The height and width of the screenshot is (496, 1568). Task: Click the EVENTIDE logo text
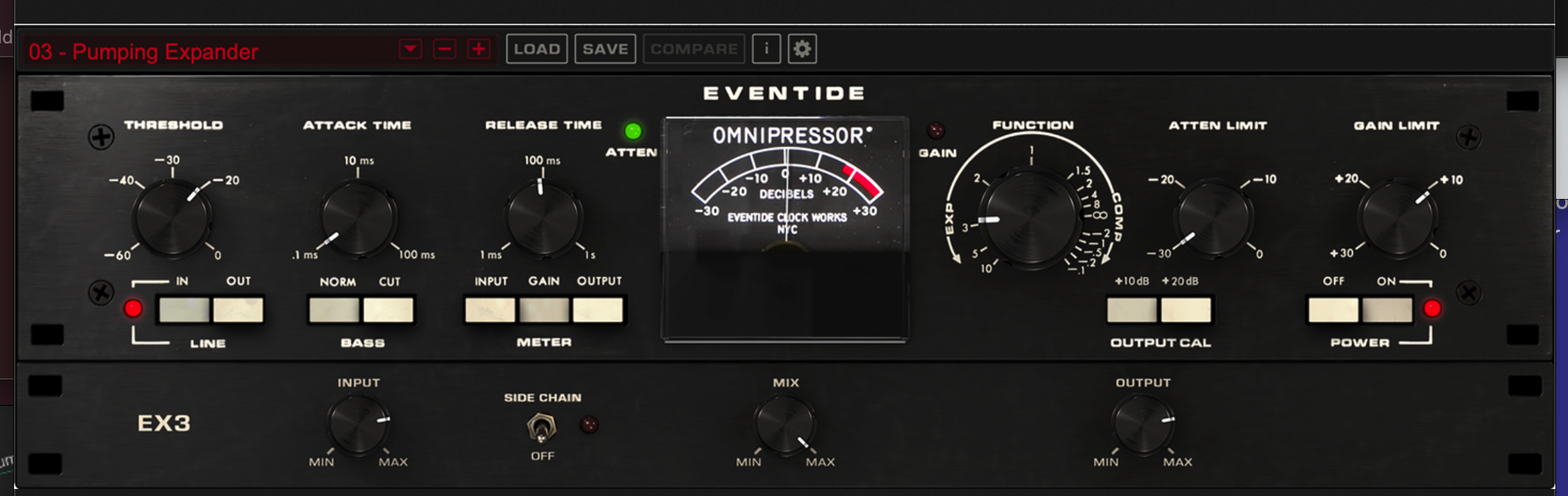784,93
